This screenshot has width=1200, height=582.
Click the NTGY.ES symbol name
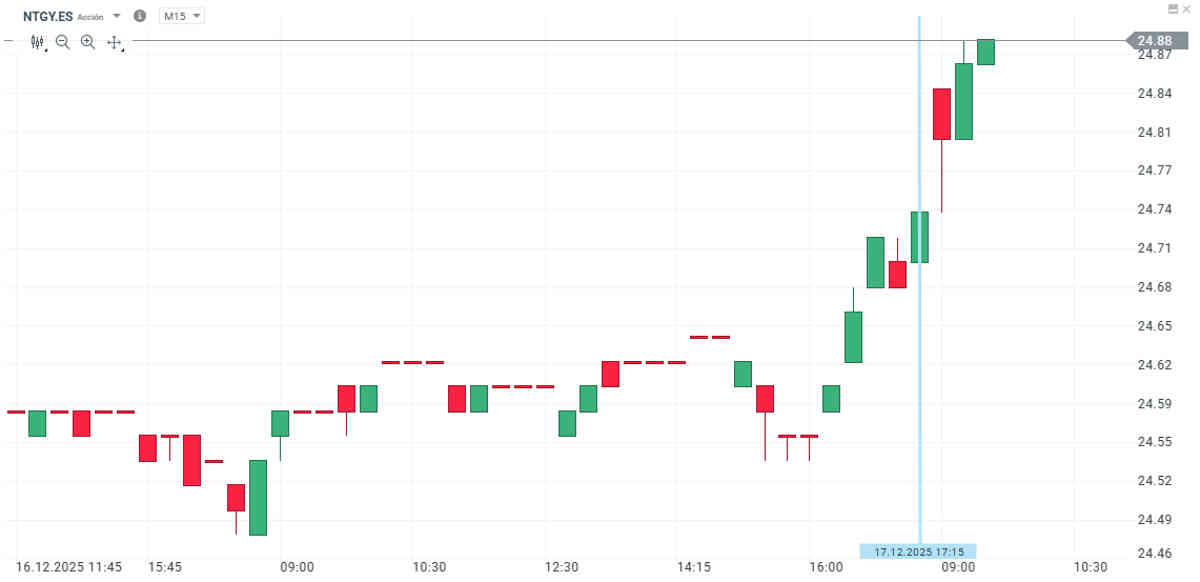48,16
